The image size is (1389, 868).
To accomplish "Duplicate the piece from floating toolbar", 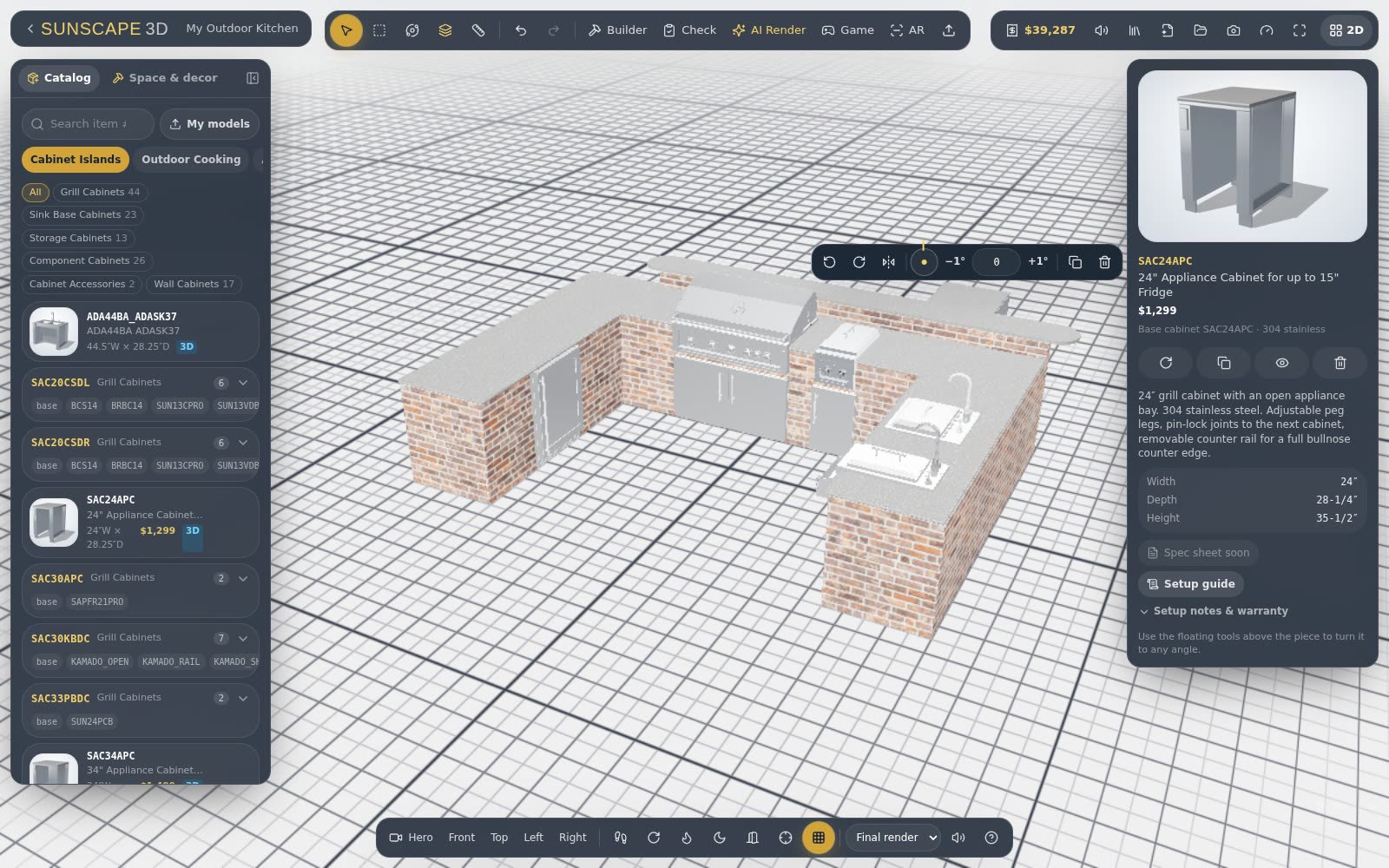I will click(x=1075, y=262).
